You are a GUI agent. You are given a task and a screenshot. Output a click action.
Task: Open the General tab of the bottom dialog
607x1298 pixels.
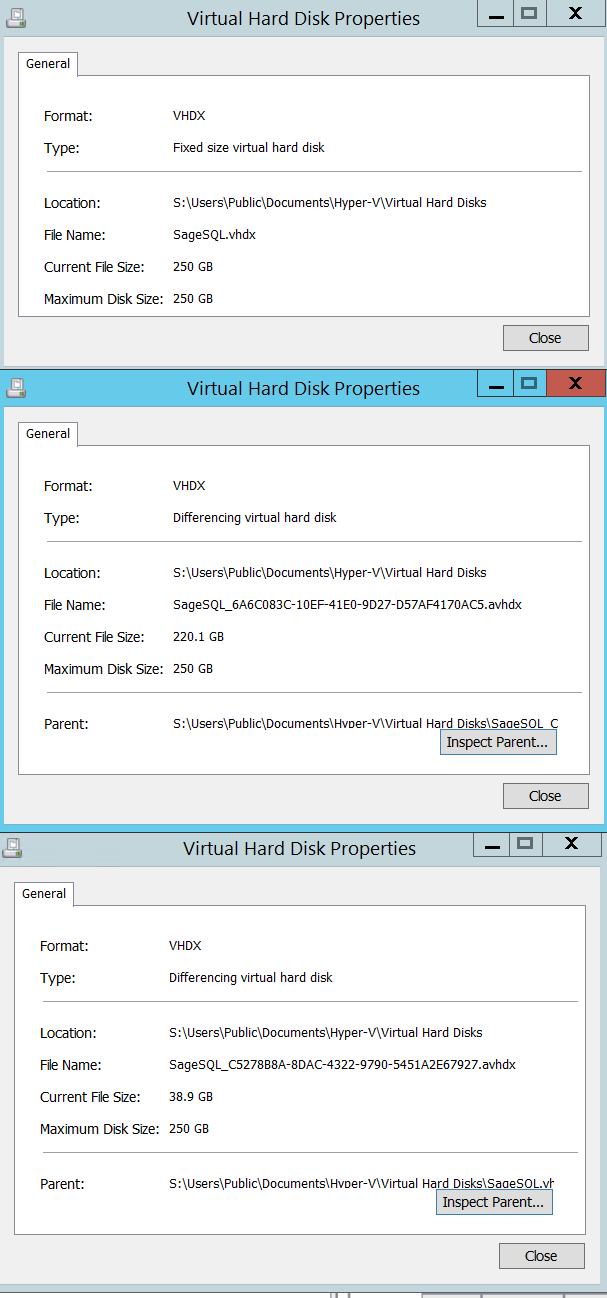[x=43, y=894]
